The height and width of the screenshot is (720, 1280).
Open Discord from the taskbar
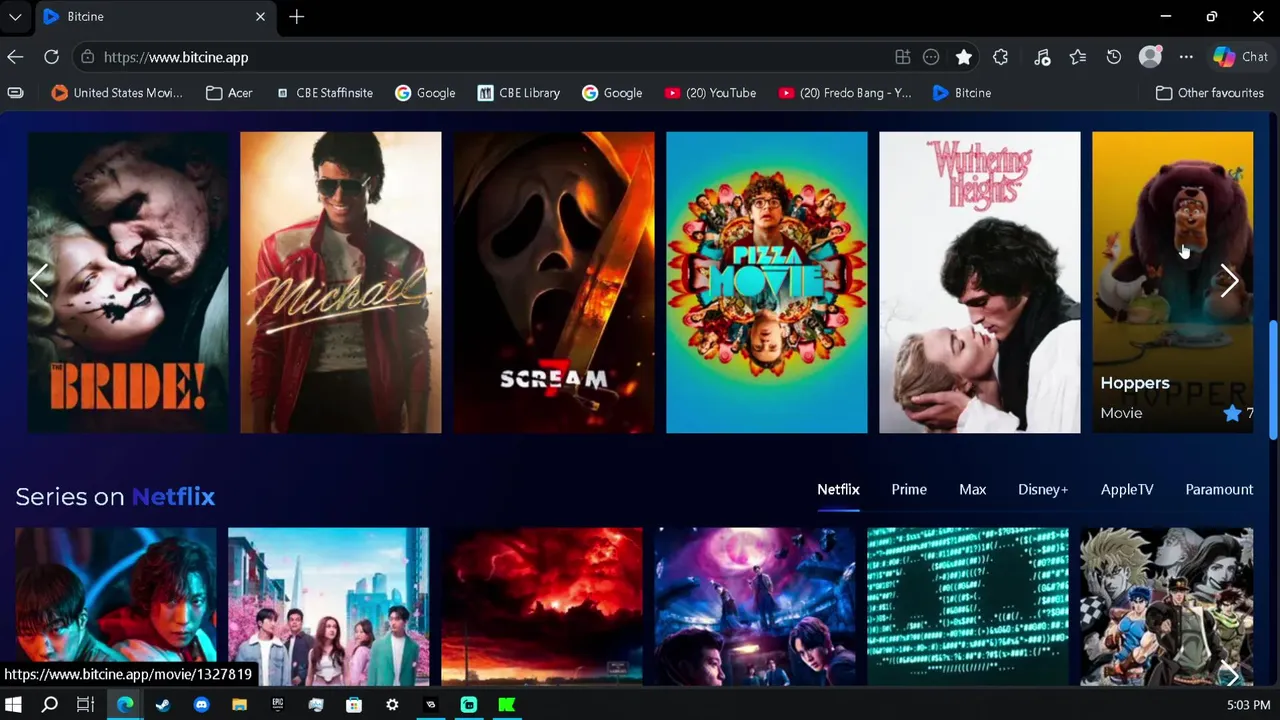[x=201, y=705]
